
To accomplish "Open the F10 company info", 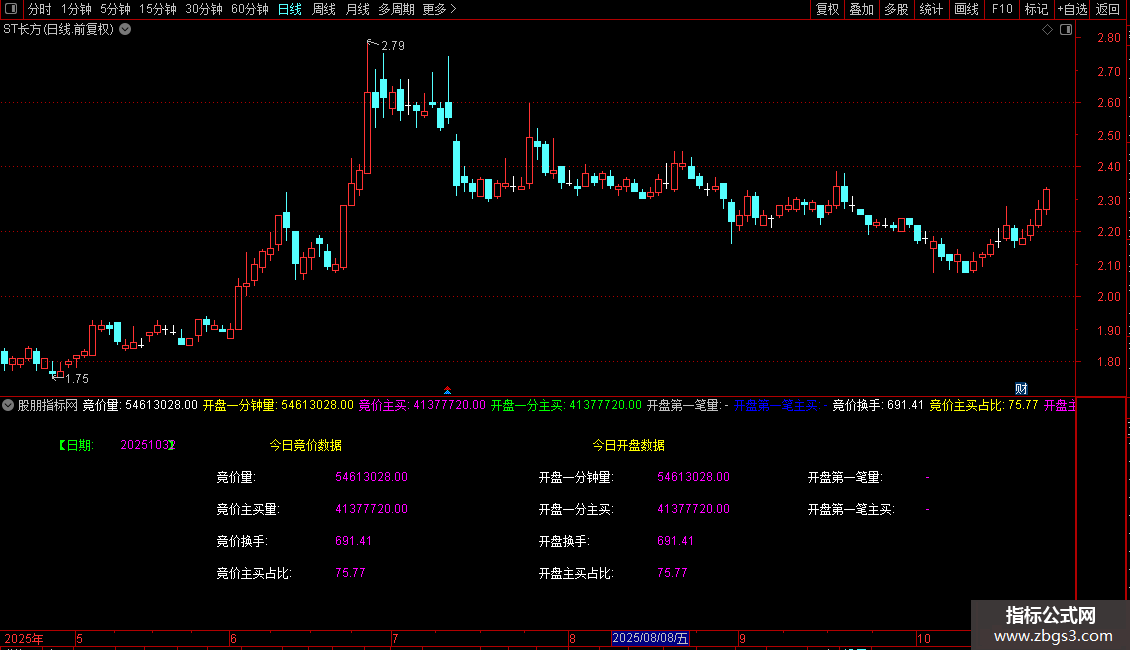I will [1002, 9].
